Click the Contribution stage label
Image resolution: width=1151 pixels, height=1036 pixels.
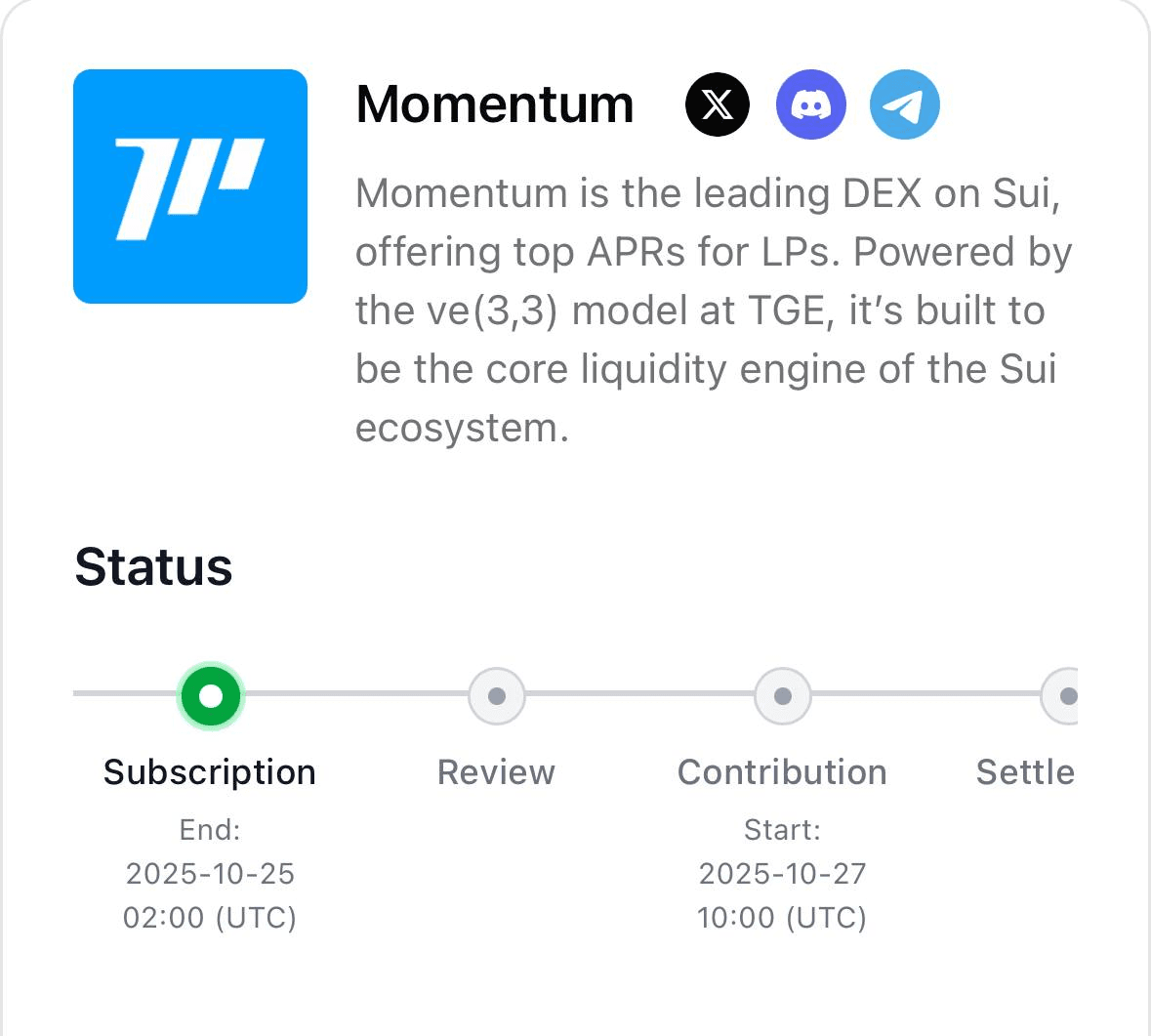782,772
